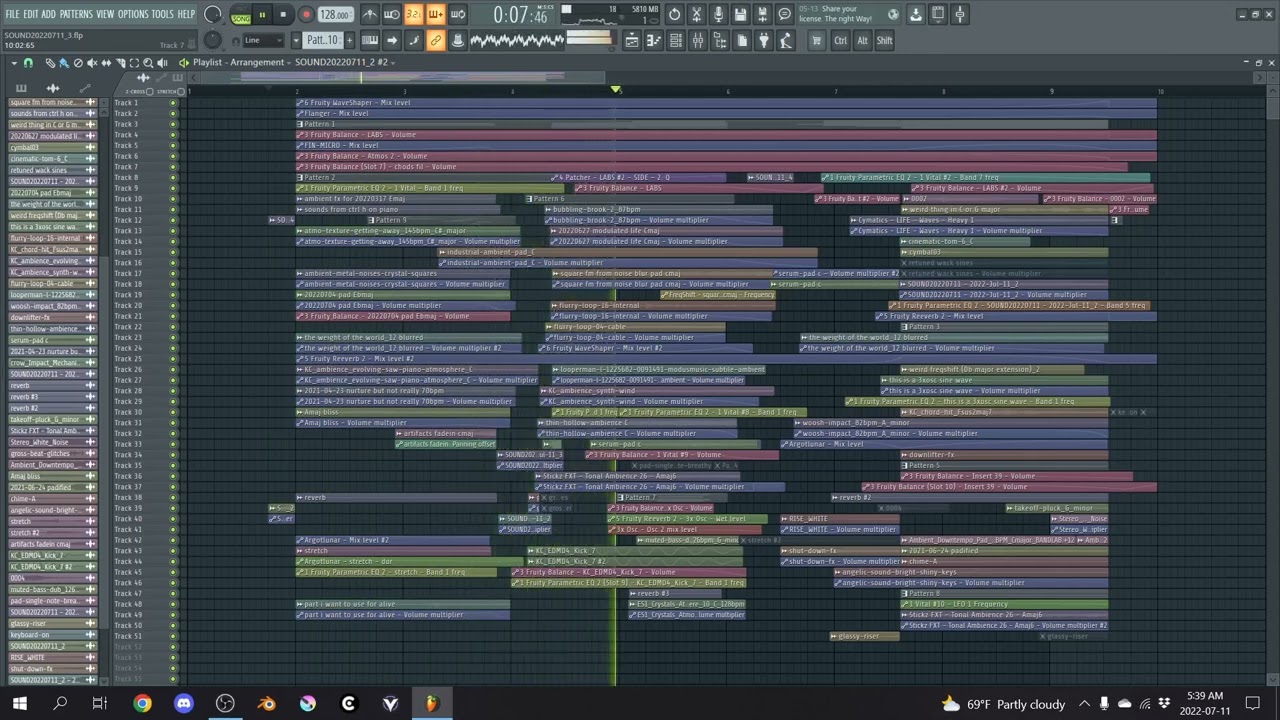The height and width of the screenshot is (720, 1280).
Task: Open the PATTERNS menu
Action: (x=76, y=14)
